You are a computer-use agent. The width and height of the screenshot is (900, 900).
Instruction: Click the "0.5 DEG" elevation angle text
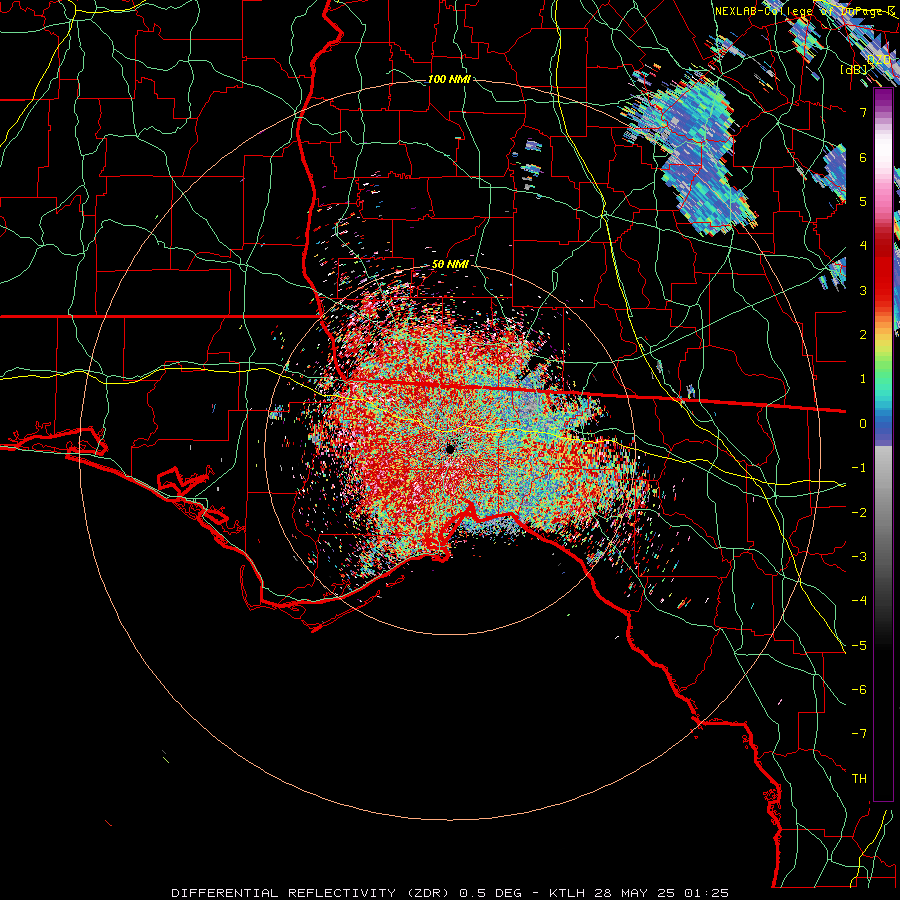491,893
